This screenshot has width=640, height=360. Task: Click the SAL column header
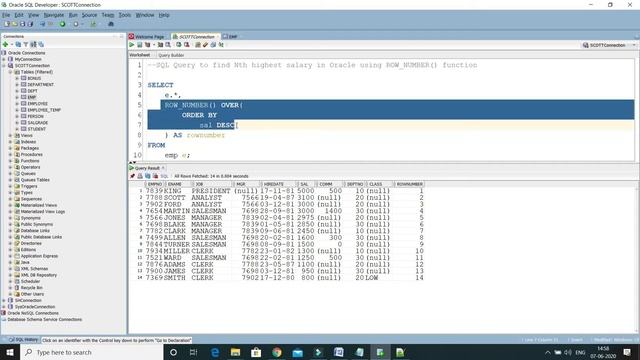pos(304,184)
